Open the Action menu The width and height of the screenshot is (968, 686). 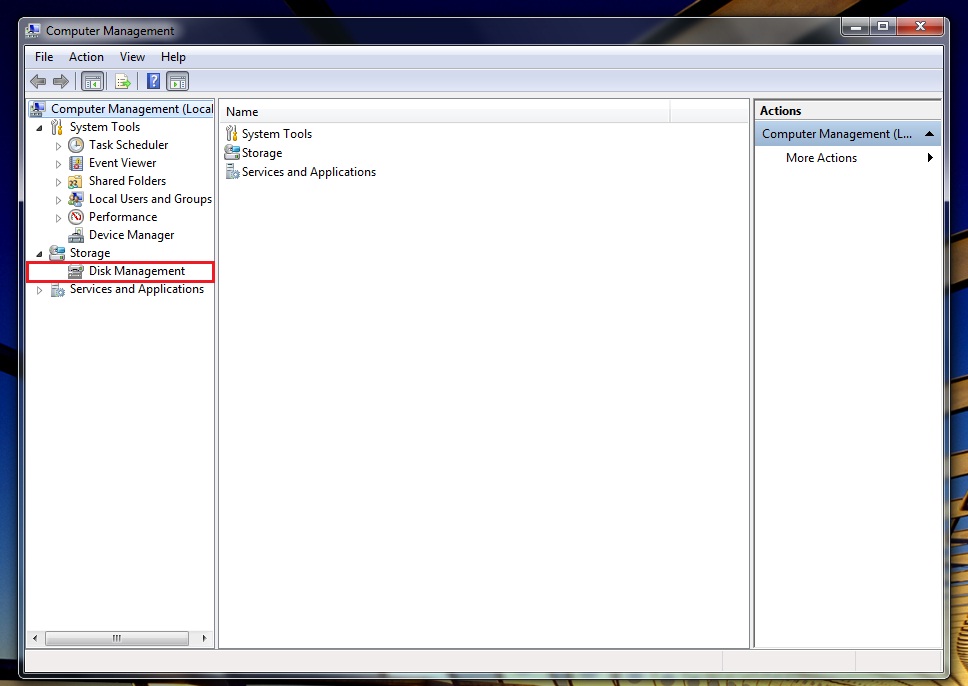click(86, 57)
